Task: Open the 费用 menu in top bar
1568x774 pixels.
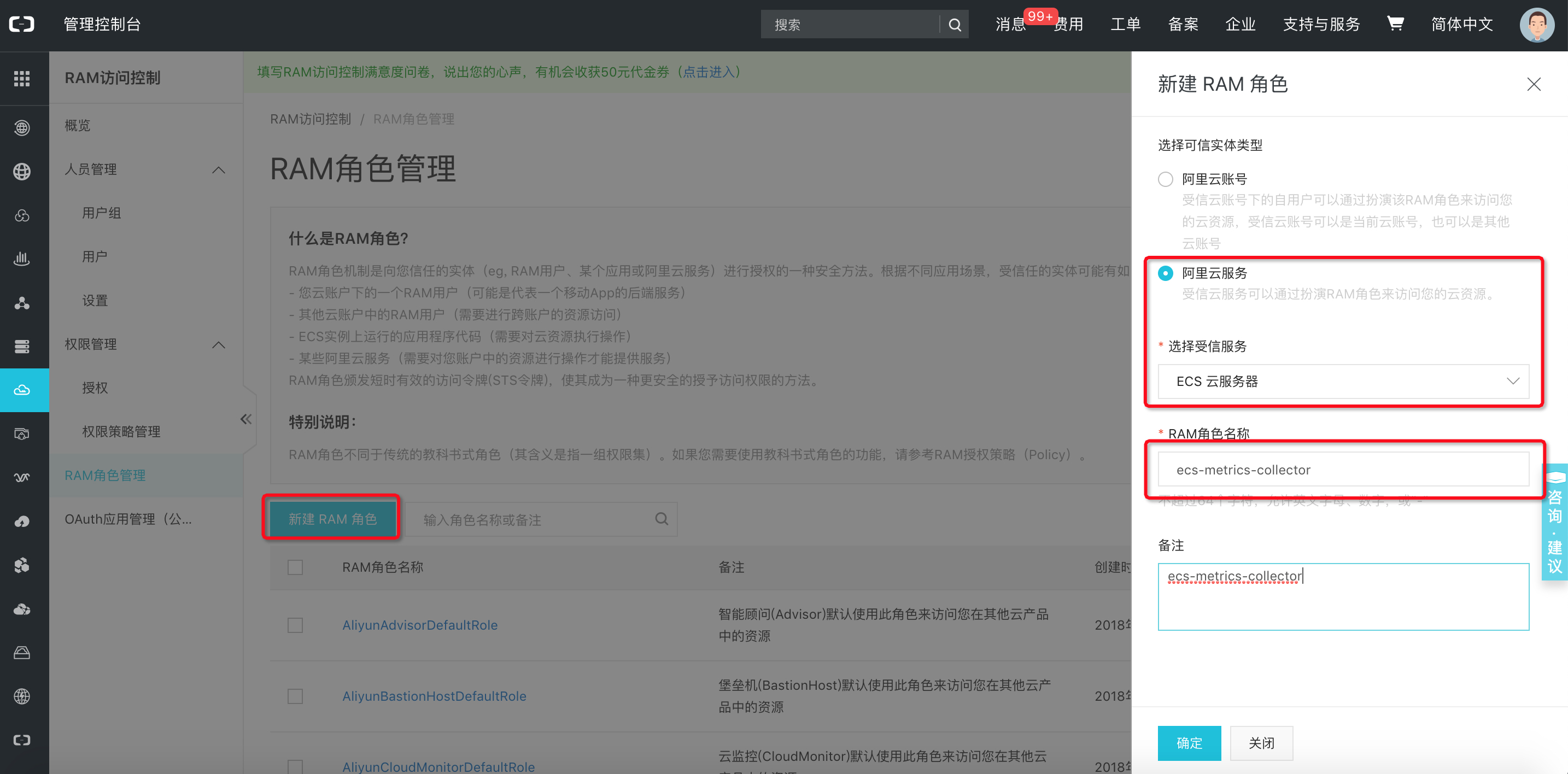Action: tap(1069, 25)
